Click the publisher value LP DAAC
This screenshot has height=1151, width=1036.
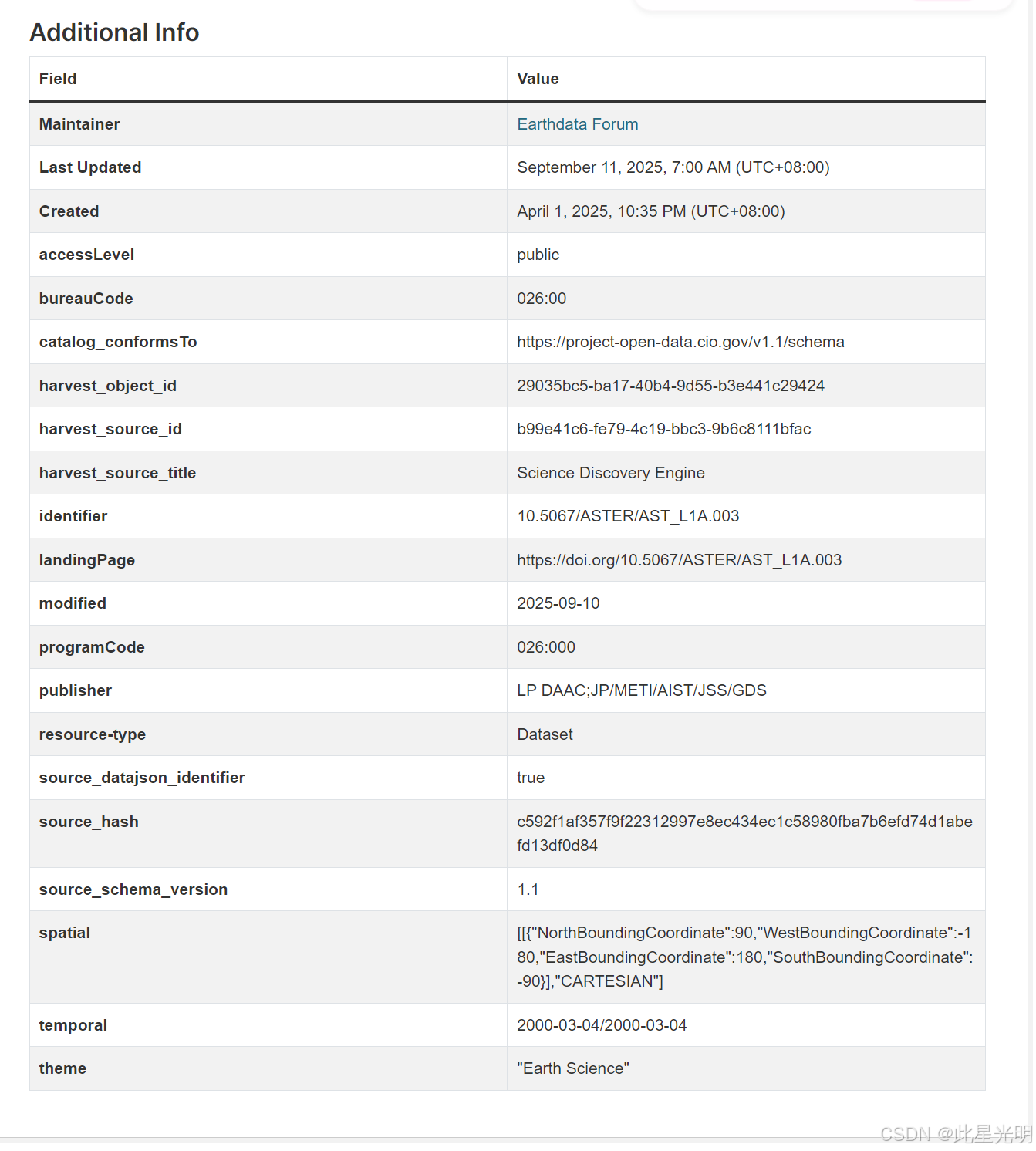(x=642, y=690)
